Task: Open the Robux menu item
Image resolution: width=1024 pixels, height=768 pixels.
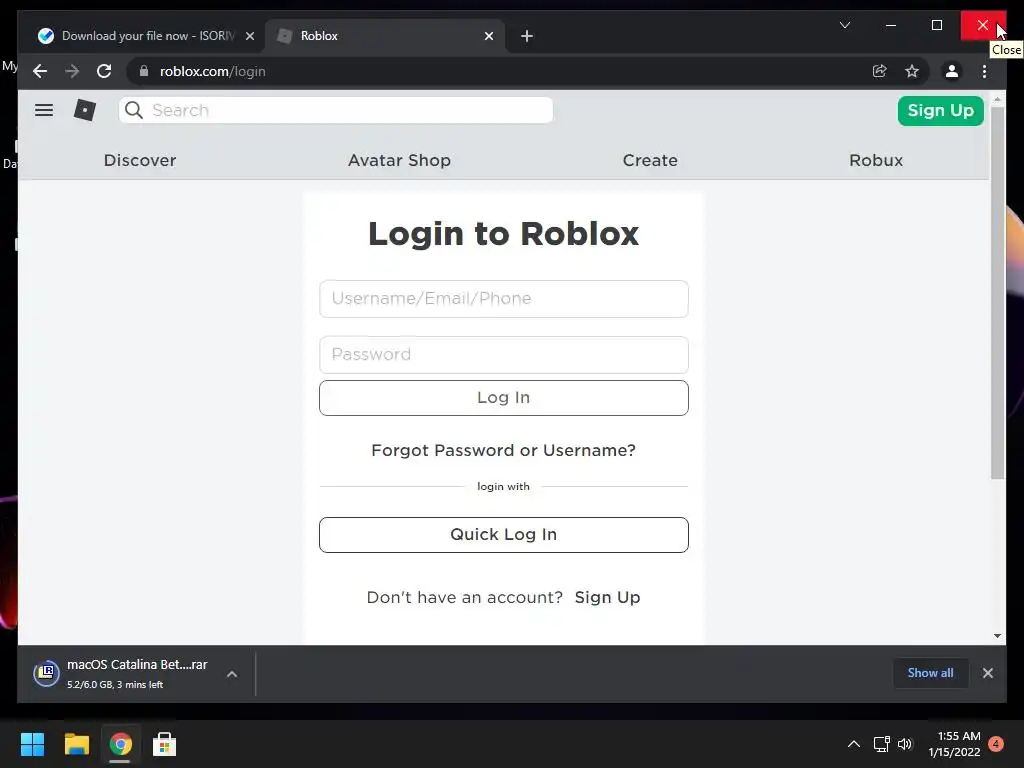Action: point(876,160)
